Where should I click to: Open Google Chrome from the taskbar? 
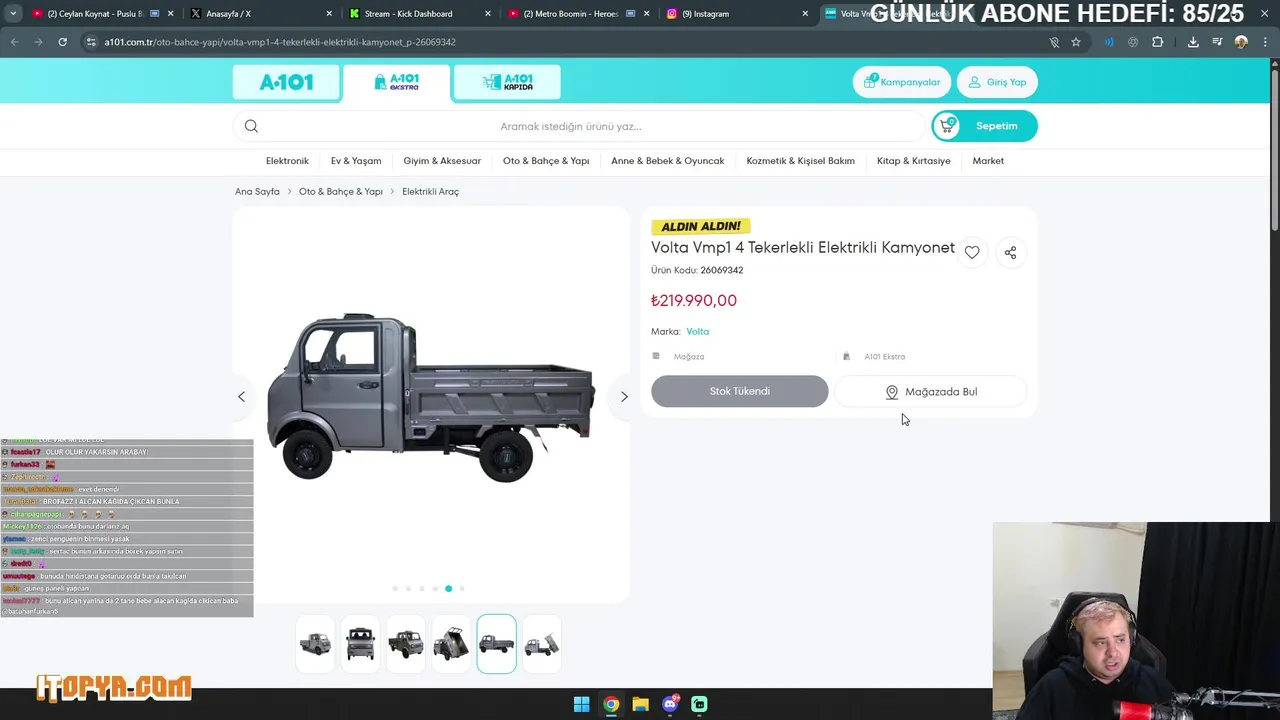coord(611,704)
